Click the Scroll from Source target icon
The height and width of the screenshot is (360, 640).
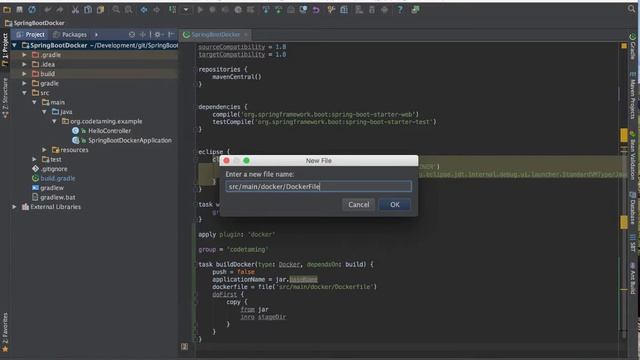132,35
